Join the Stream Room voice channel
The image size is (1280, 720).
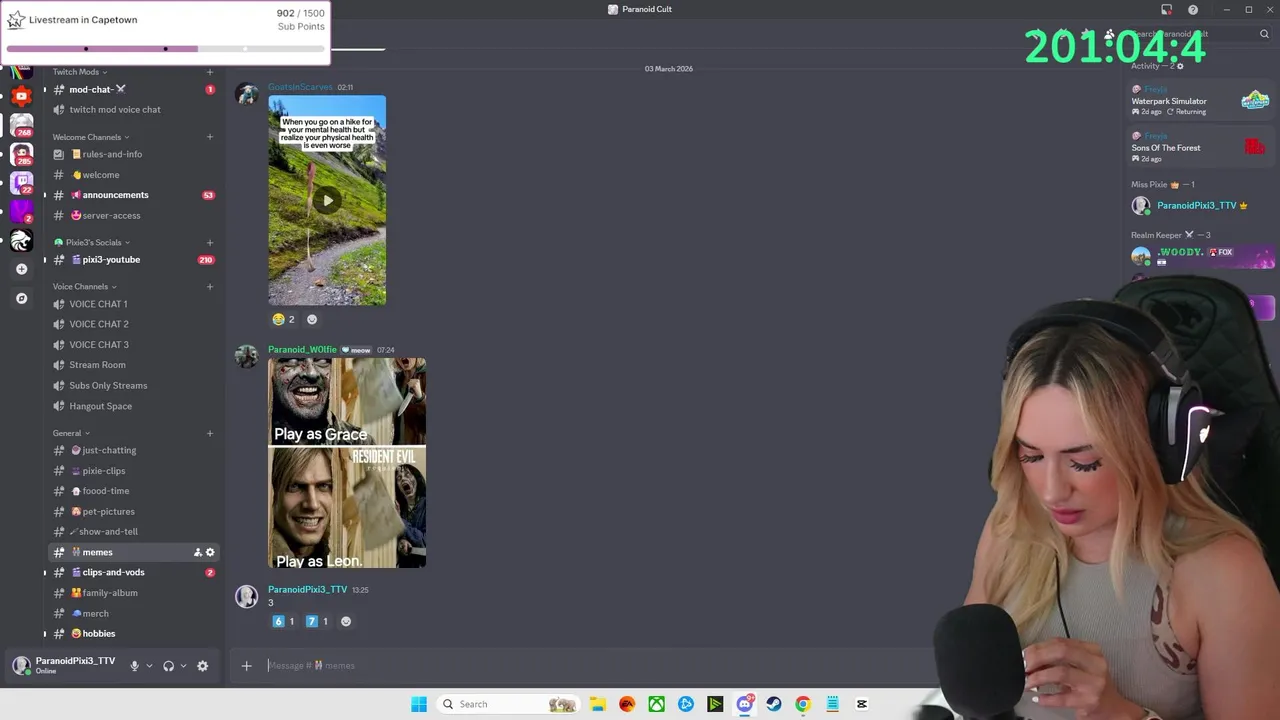(133, 365)
